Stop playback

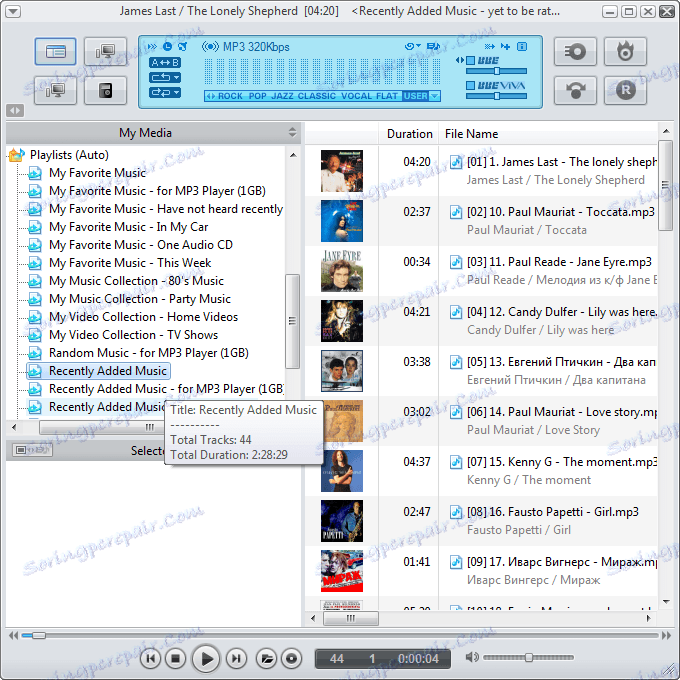(175, 659)
